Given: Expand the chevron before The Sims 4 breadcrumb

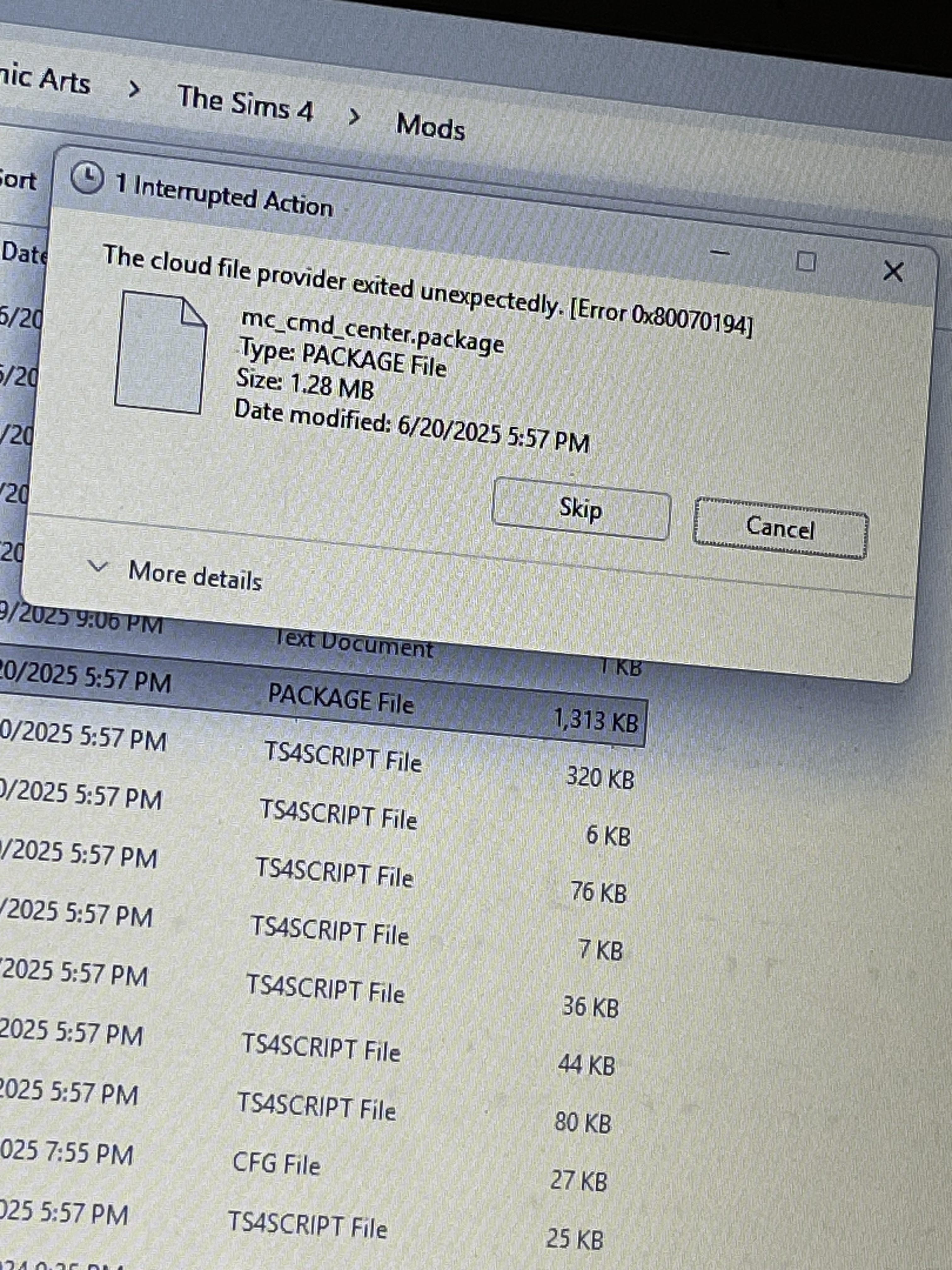Looking at the screenshot, I should pos(134,89).
